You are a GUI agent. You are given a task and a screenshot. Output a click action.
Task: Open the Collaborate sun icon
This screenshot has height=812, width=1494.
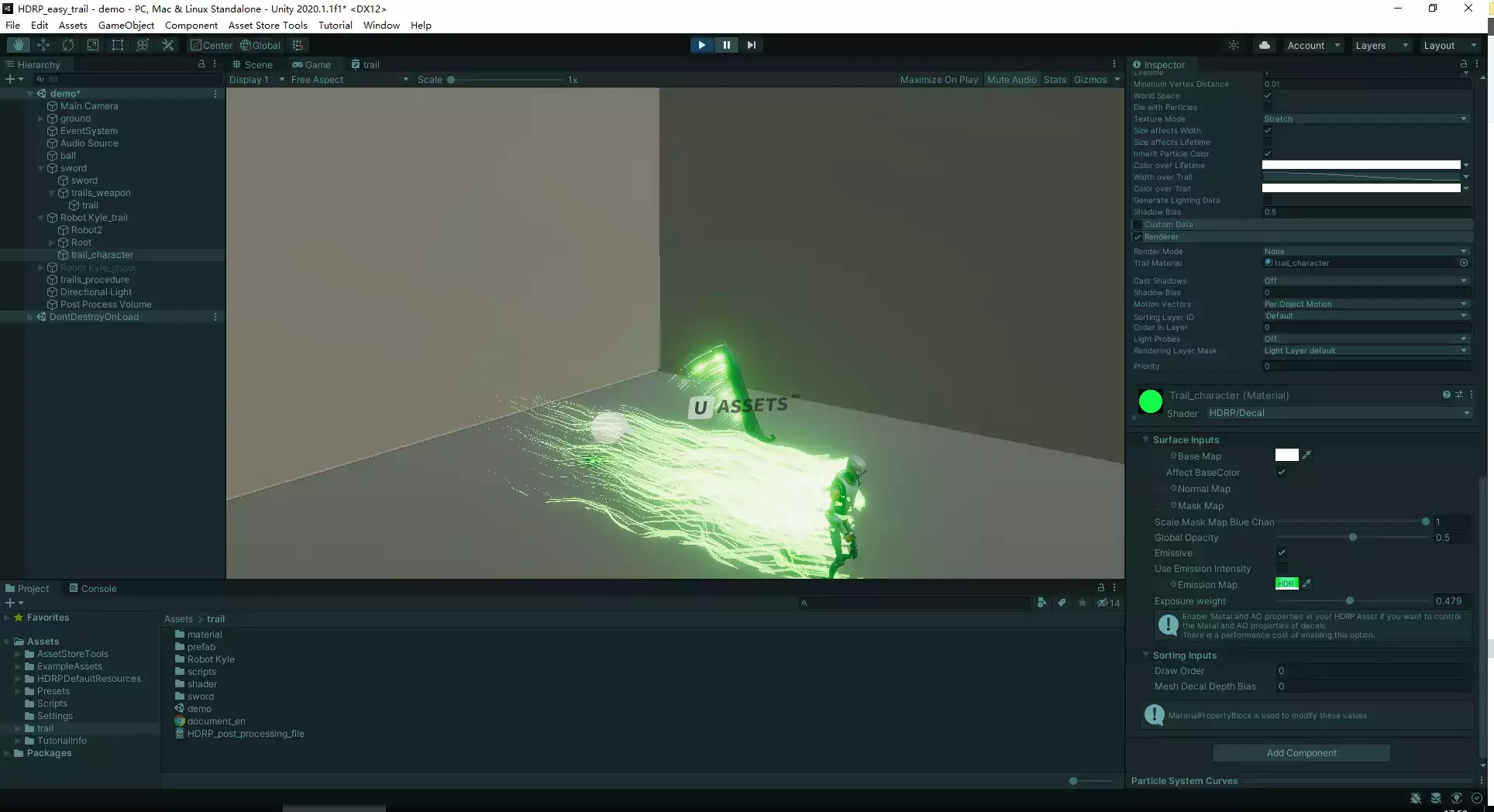[1234, 45]
